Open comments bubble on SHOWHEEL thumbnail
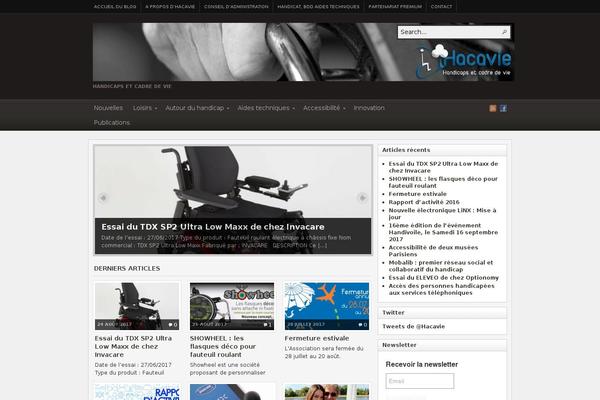The width and height of the screenshot is (600, 400). pyautogui.click(x=267, y=325)
